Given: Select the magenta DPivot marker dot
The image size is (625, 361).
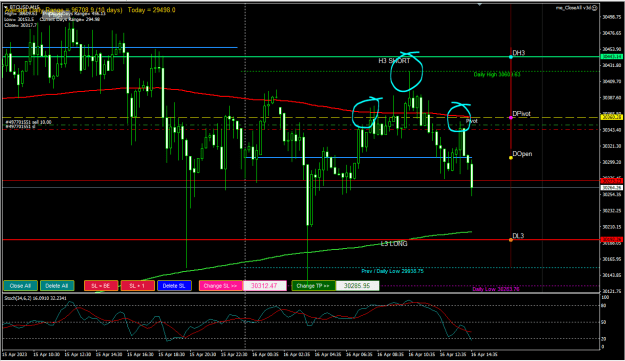Looking at the screenshot, I should coord(511,118).
